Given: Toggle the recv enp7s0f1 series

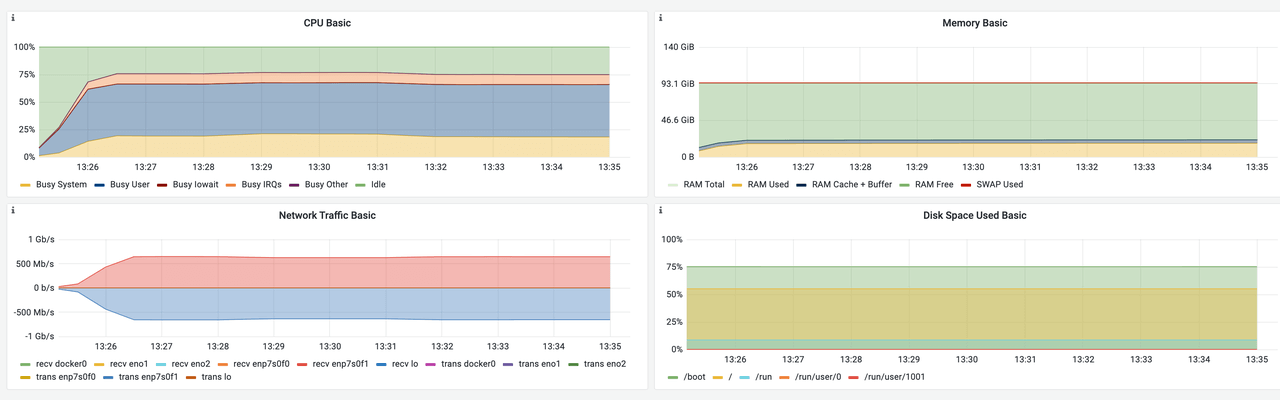Looking at the screenshot, I should (x=343, y=363).
